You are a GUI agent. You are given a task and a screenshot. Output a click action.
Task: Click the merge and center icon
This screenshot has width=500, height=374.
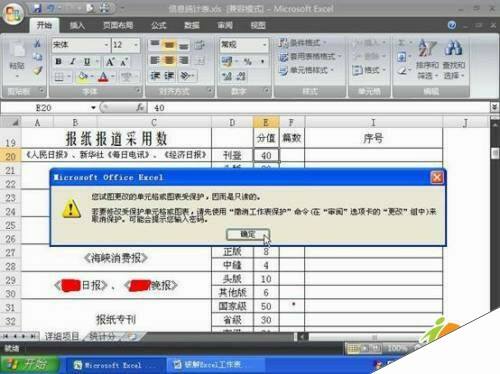coord(200,60)
